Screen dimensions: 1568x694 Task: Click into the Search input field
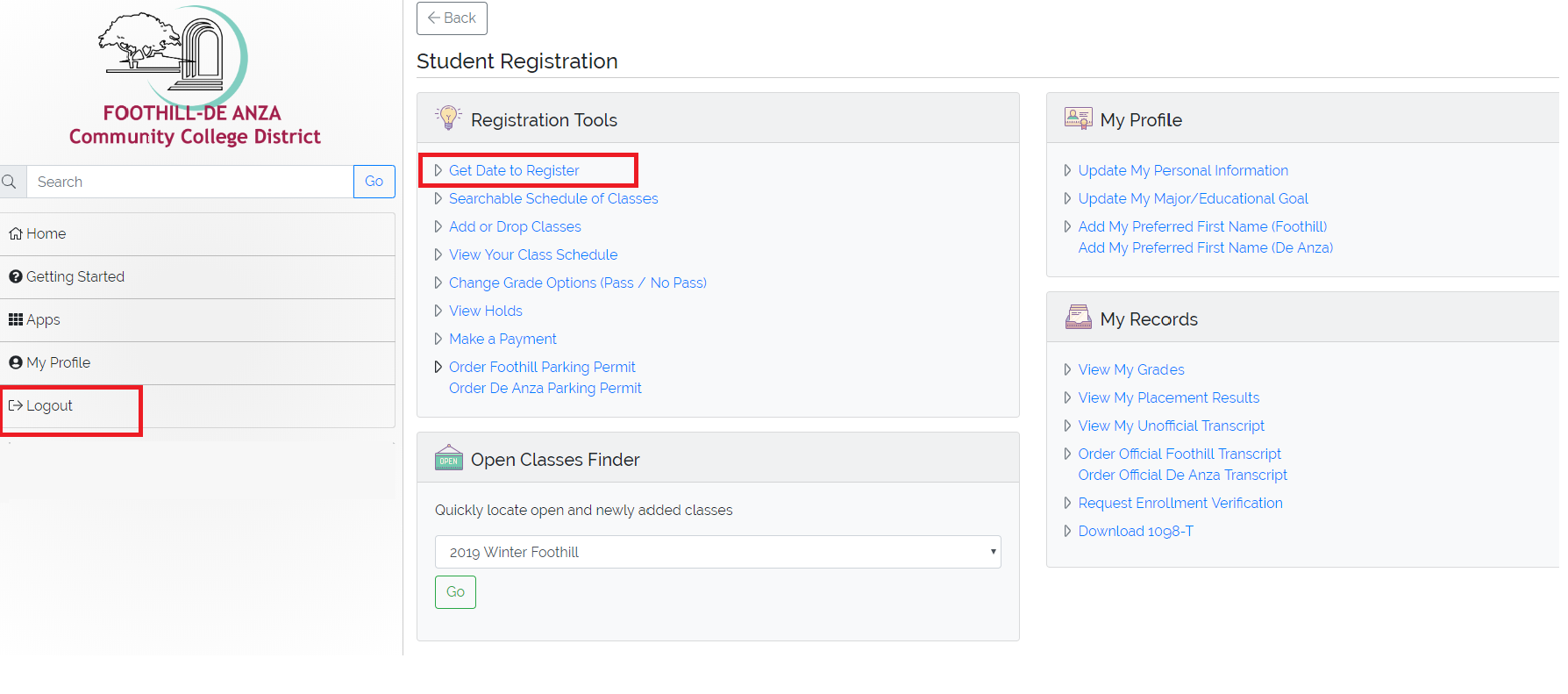point(189,182)
